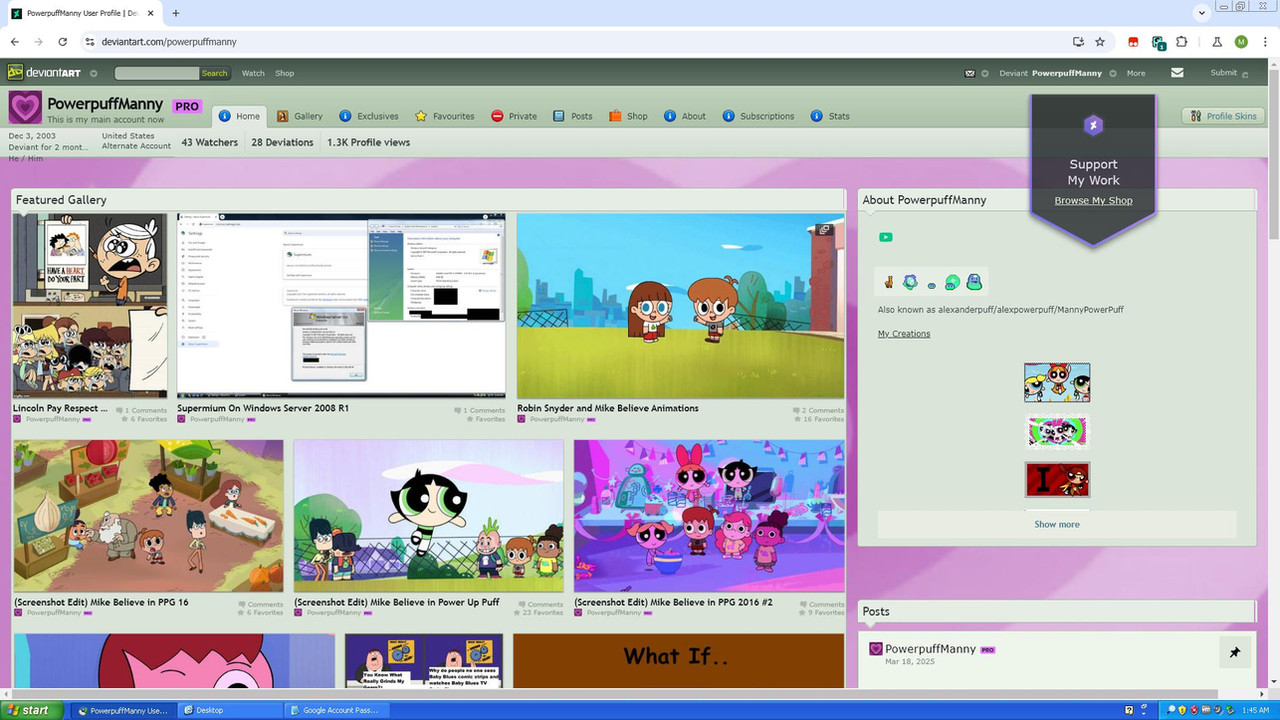The height and width of the screenshot is (720, 1280).
Task: Click the red extension icon in toolbar
Action: tap(1133, 42)
